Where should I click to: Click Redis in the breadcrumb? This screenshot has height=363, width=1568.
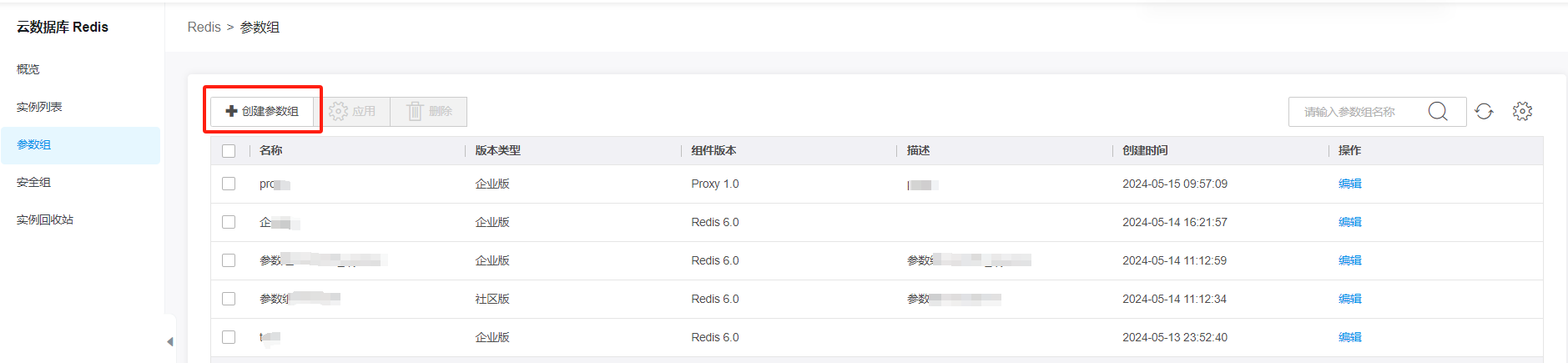pyautogui.click(x=204, y=28)
